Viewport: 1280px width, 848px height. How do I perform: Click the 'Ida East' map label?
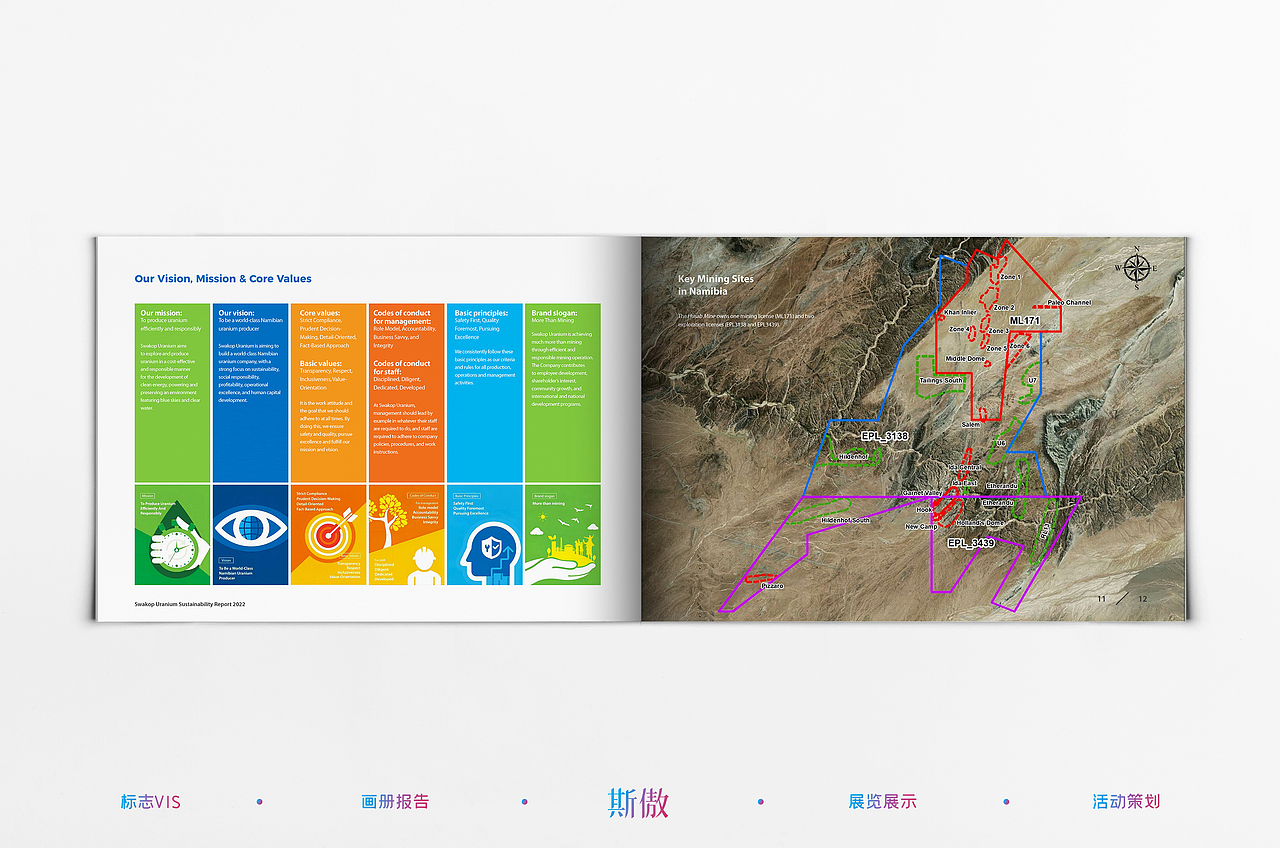point(965,483)
